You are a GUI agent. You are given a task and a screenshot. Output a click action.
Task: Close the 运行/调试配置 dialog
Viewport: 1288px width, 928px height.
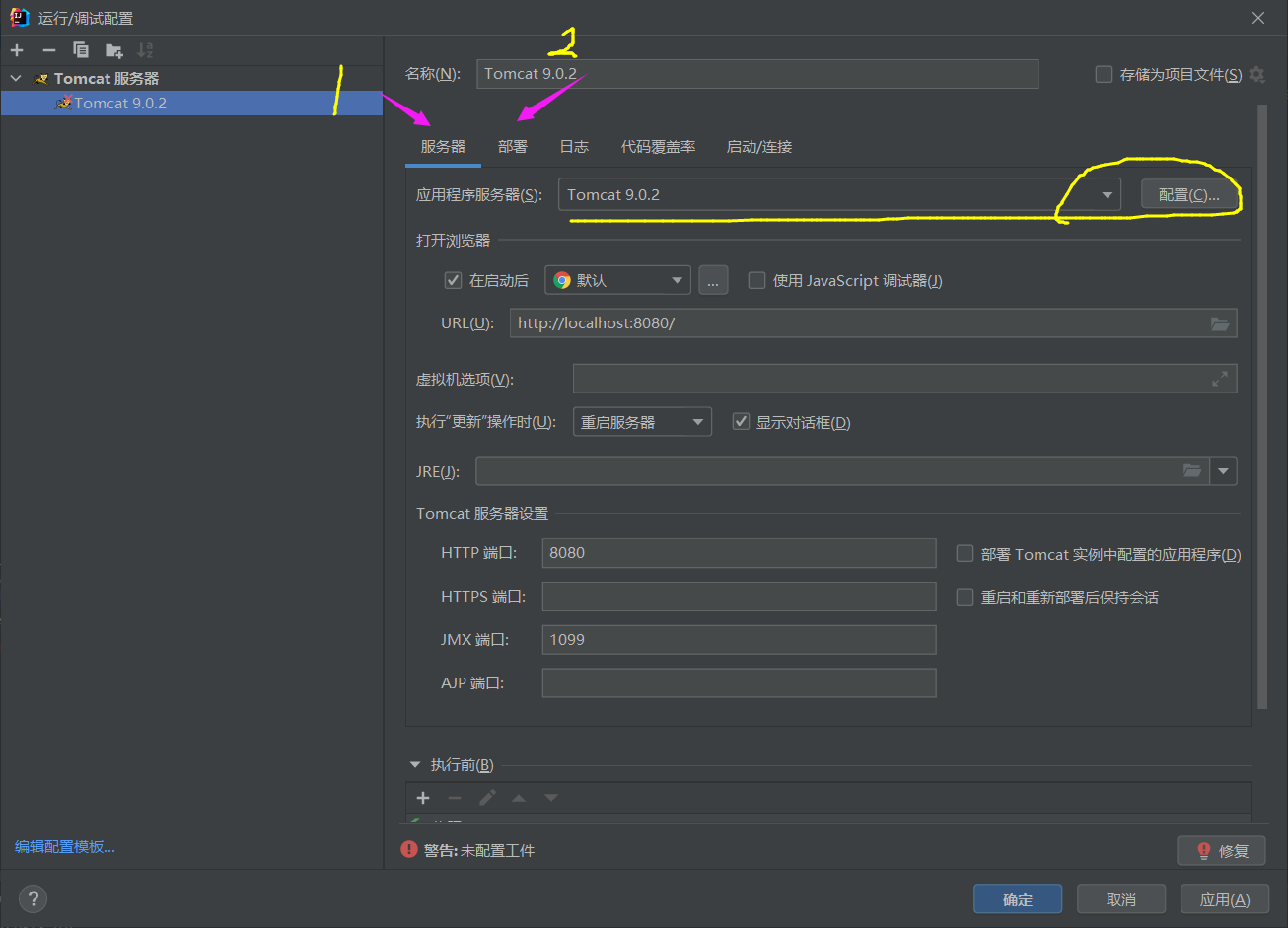[x=1258, y=18]
